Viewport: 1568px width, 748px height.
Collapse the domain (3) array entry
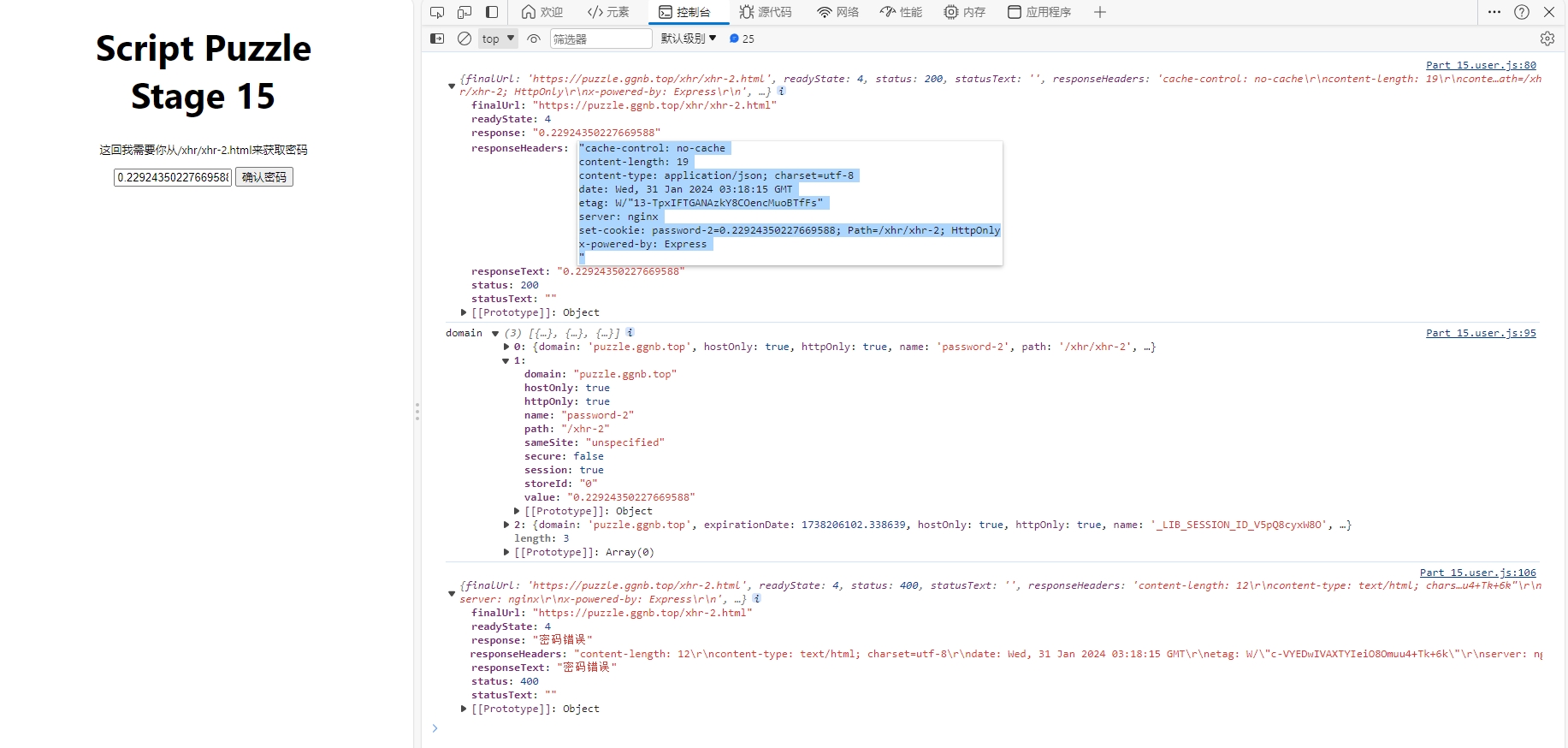pyautogui.click(x=494, y=333)
